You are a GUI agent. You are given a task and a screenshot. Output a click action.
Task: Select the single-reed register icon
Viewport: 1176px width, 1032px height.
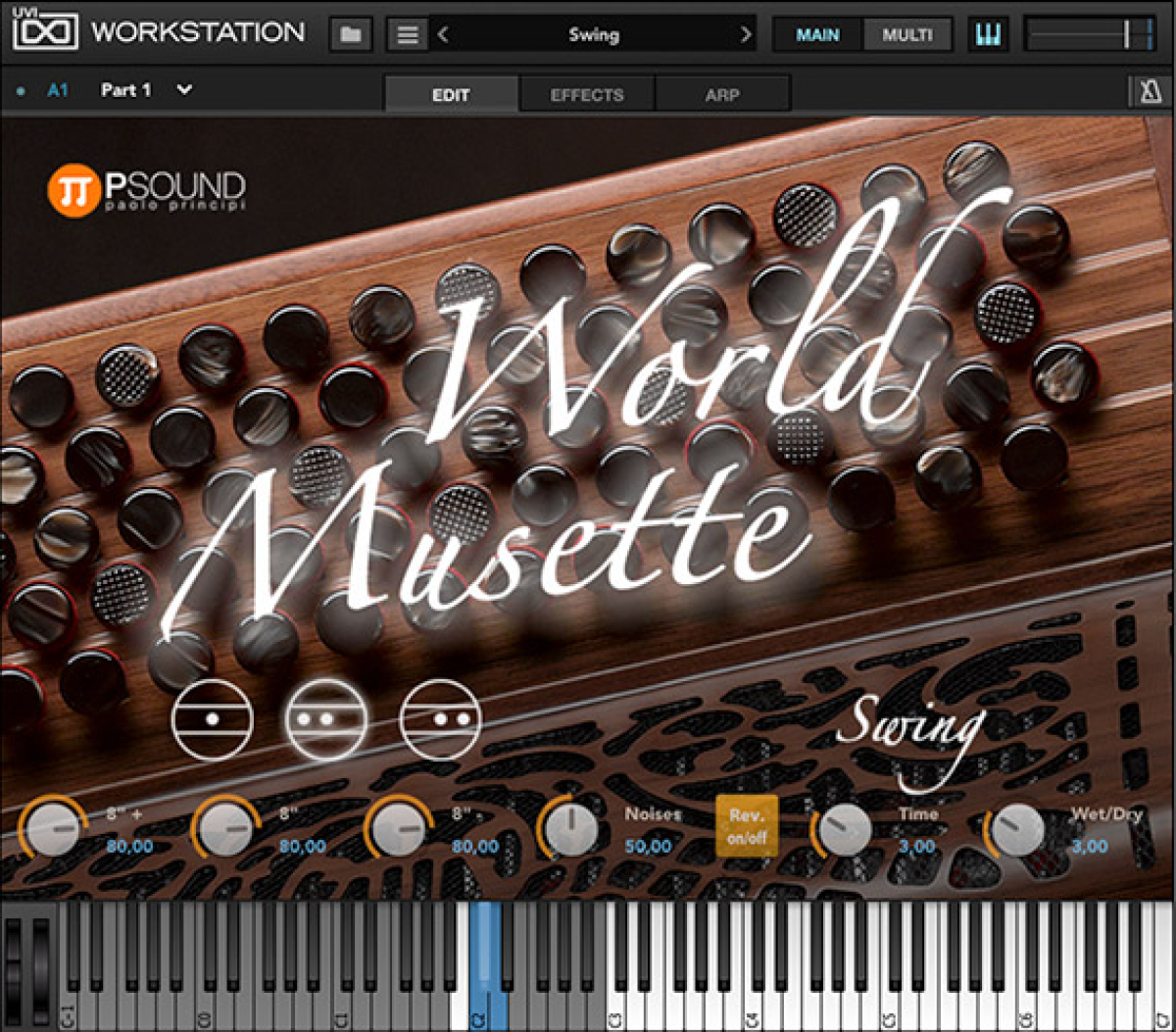tap(213, 719)
